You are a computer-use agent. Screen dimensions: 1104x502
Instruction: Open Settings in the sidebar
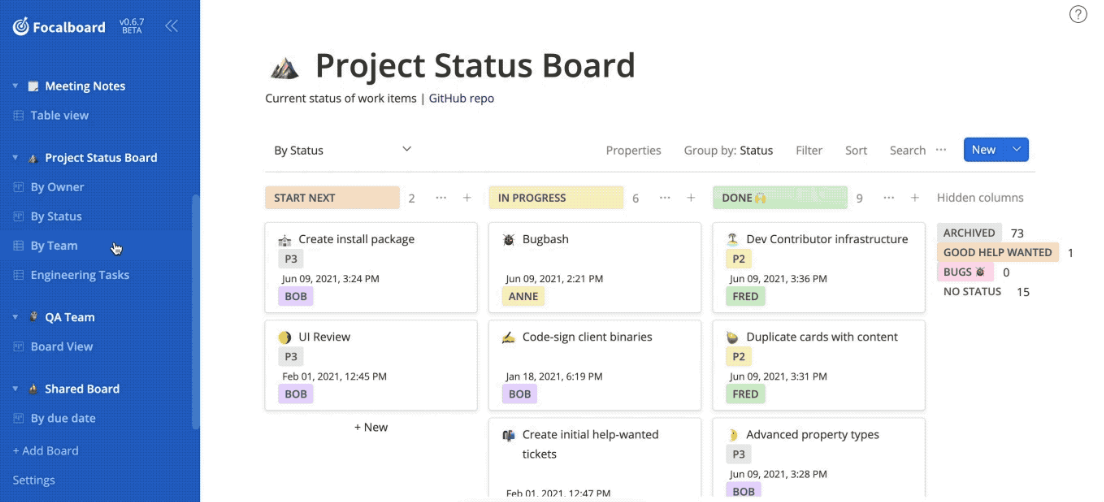[34, 480]
